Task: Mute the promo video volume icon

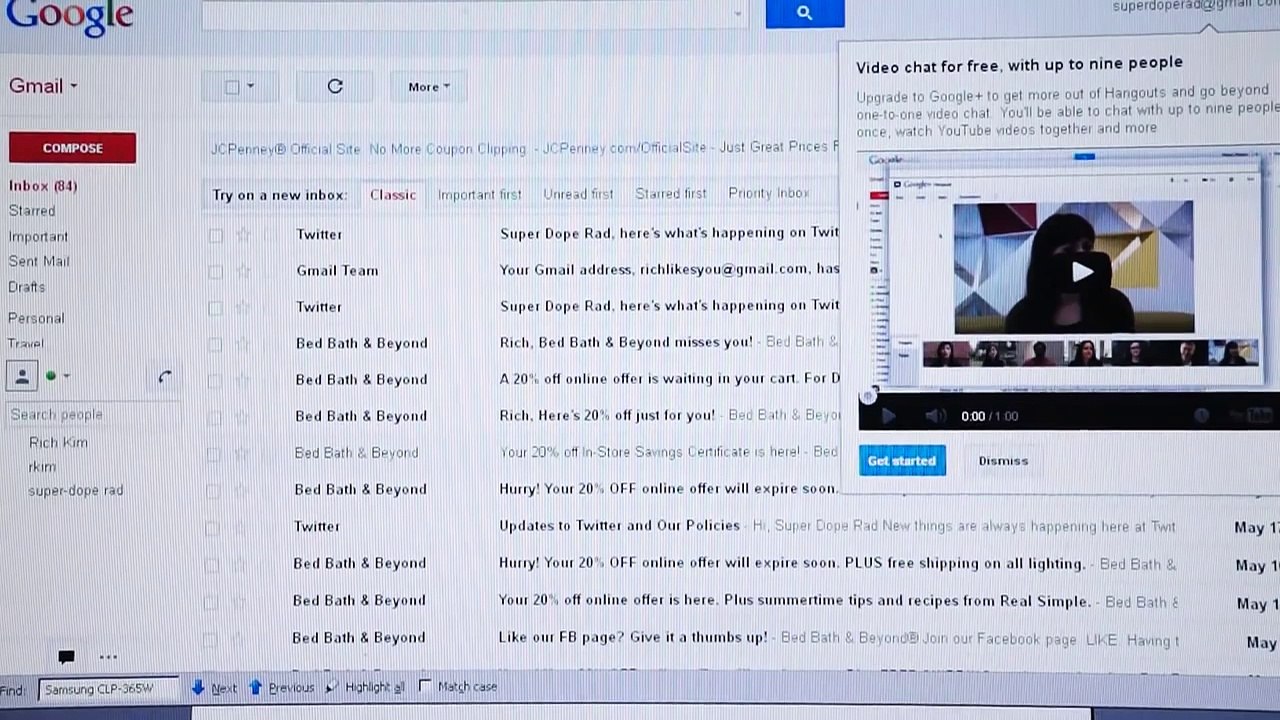Action: 935,416
